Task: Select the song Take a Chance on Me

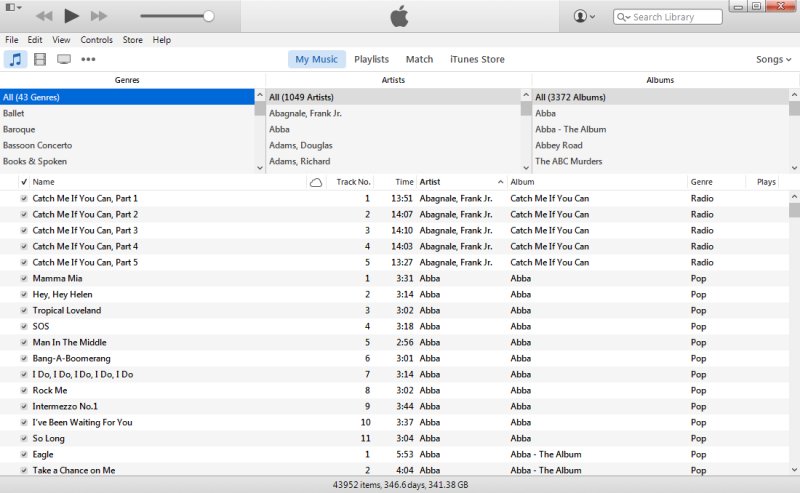Action: click(x=74, y=471)
